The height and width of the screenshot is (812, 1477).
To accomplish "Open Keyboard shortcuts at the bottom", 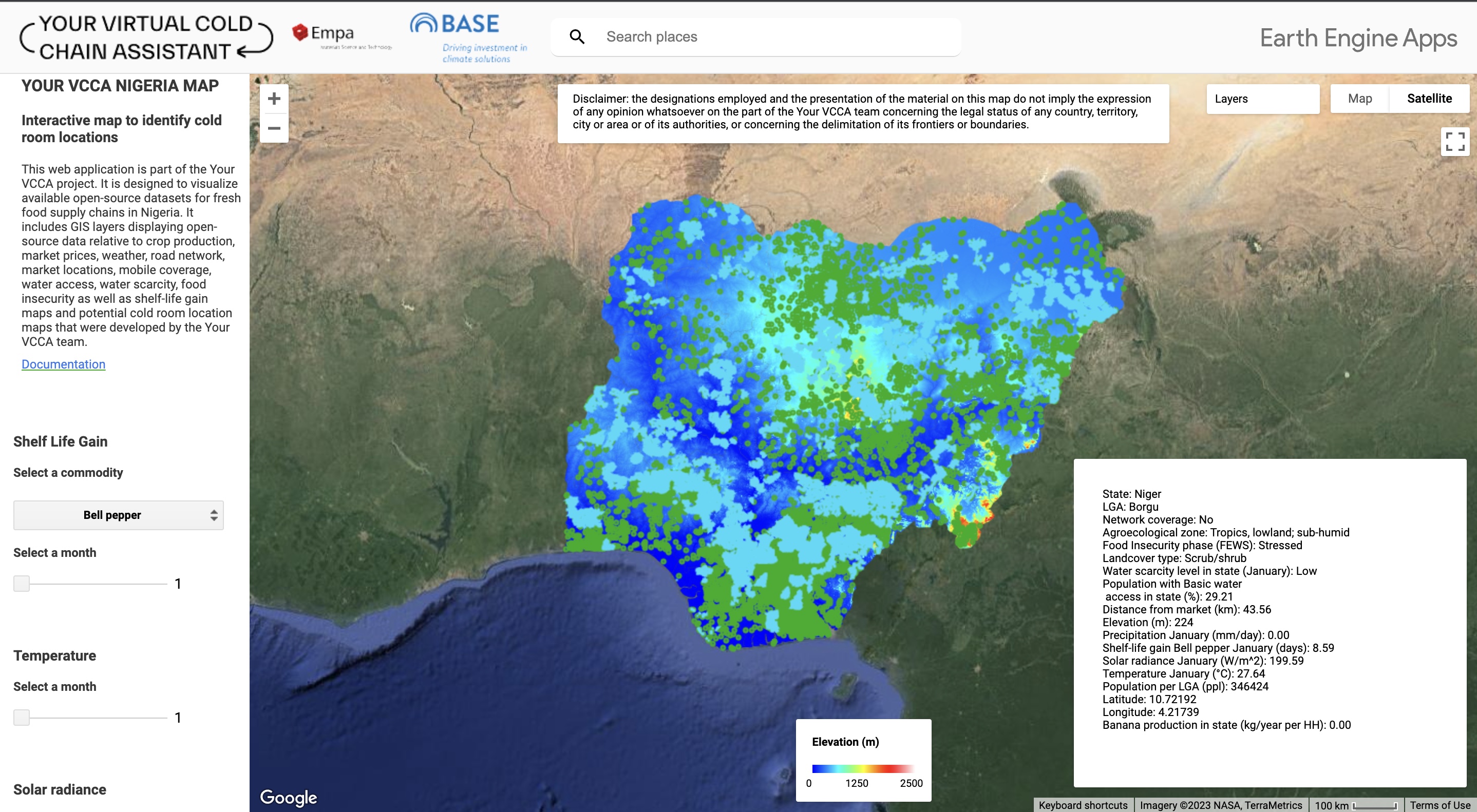I will (1083, 804).
